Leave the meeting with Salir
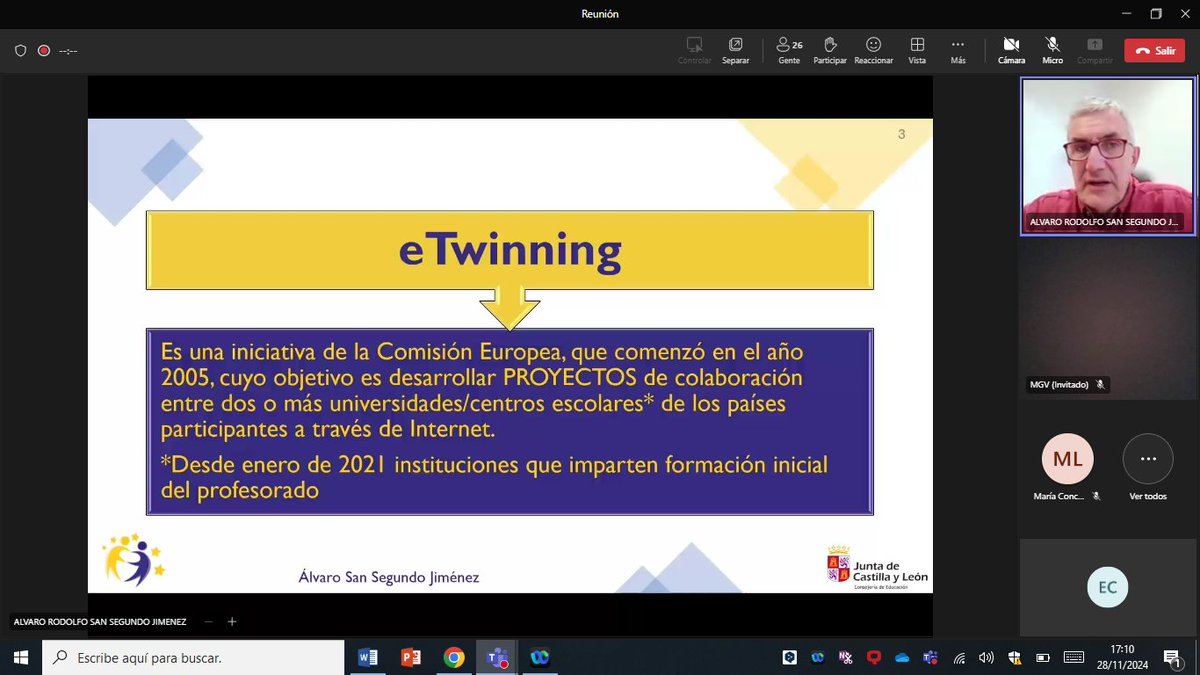Image resolution: width=1200 pixels, height=675 pixels. 1154,50
